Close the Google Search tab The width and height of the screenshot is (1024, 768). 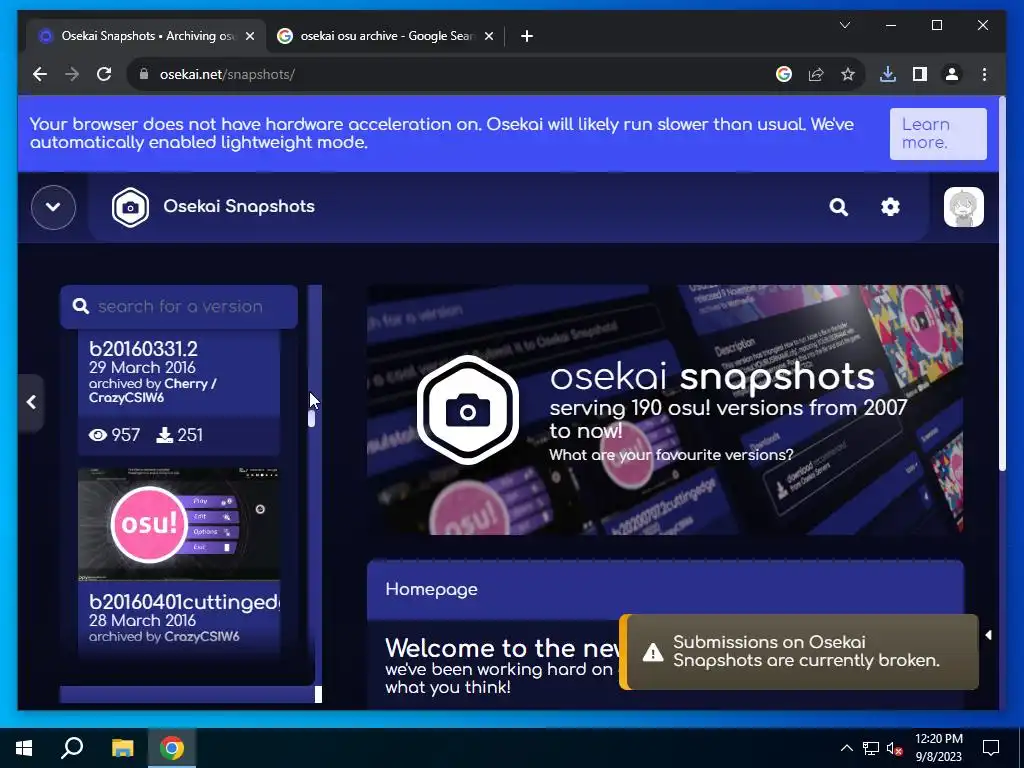click(488, 37)
